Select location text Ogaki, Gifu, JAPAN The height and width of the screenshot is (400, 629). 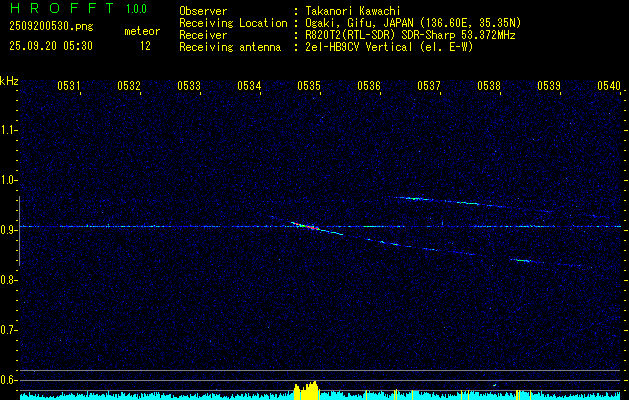click(x=359, y=23)
